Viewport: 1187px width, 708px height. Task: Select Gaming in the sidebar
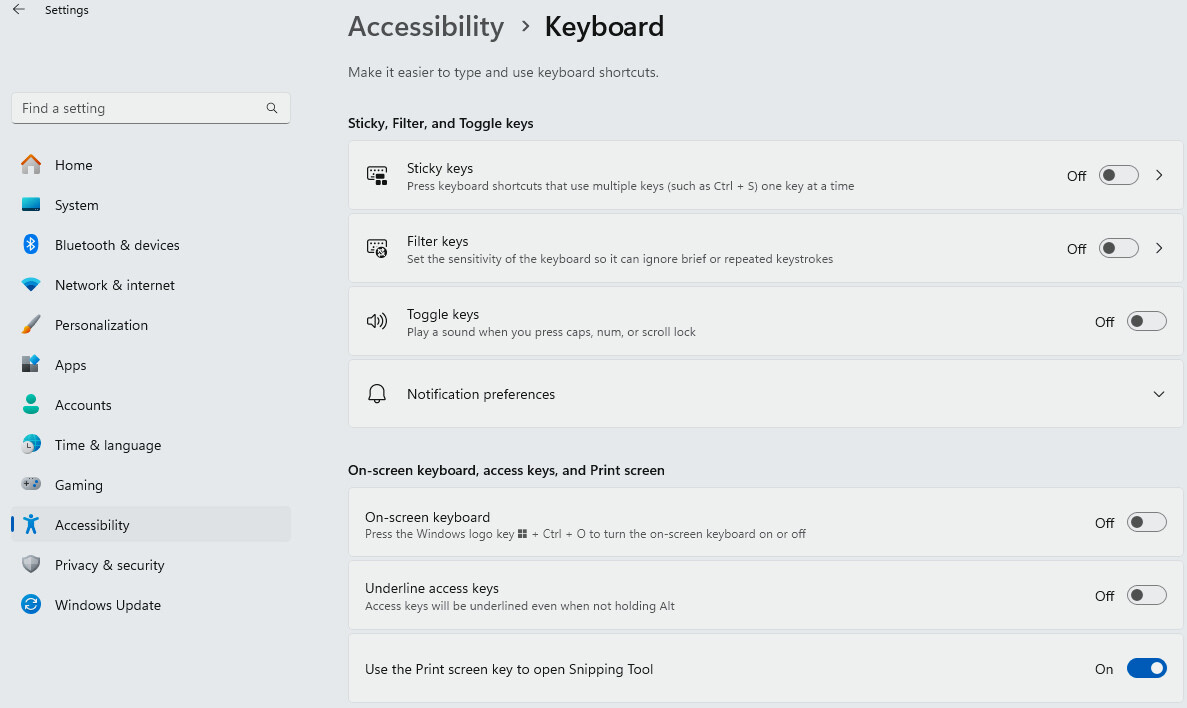(x=78, y=485)
